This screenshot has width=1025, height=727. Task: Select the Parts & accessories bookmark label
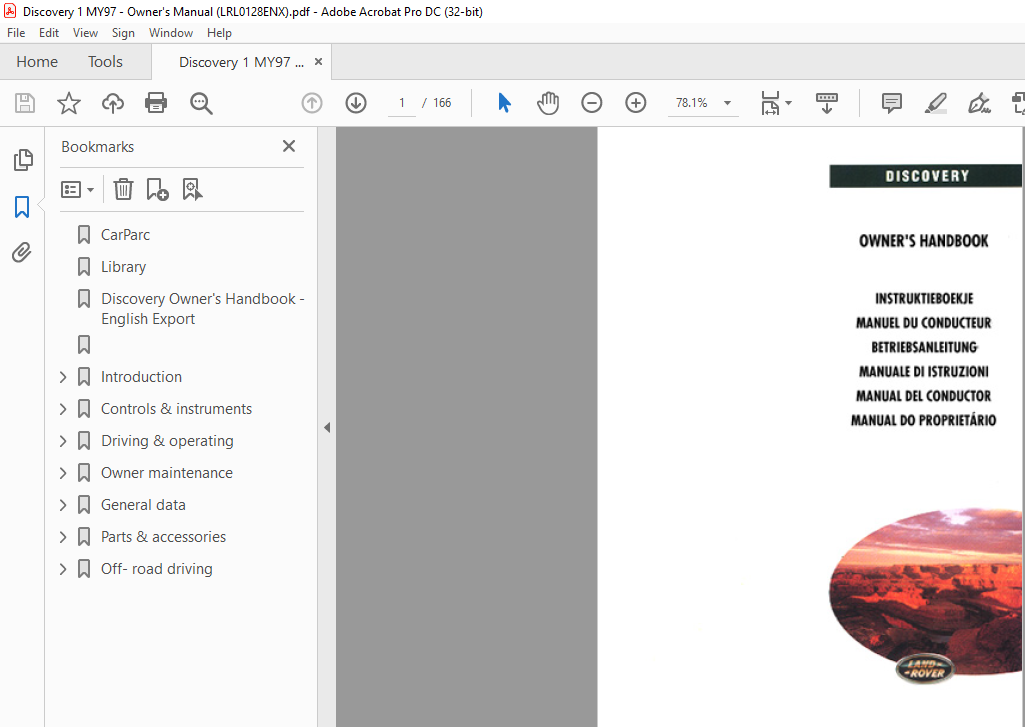(163, 537)
